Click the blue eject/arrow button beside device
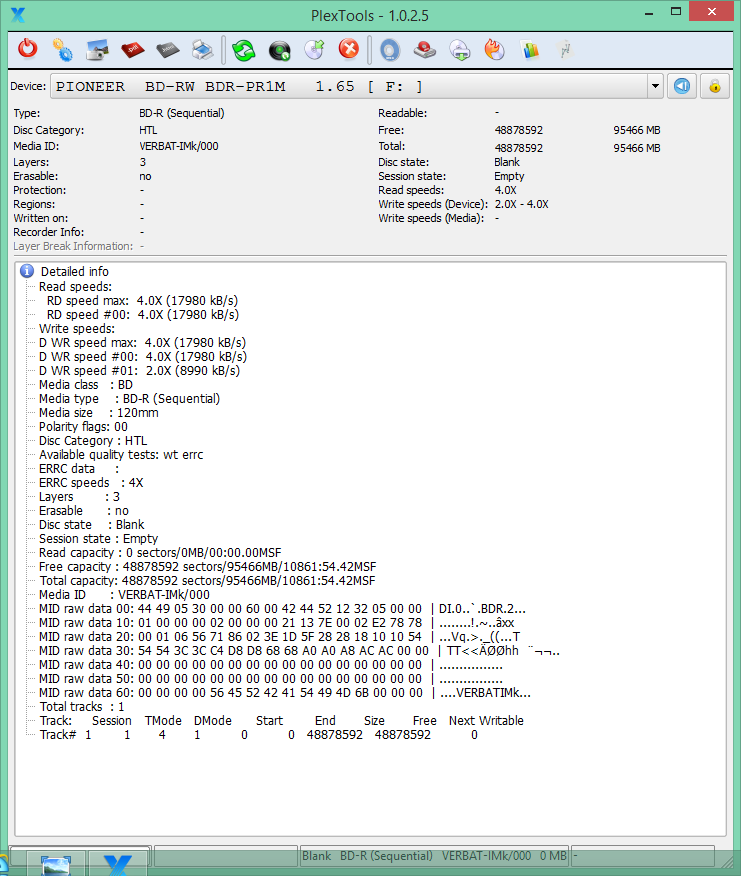741x876 pixels. point(682,86)
